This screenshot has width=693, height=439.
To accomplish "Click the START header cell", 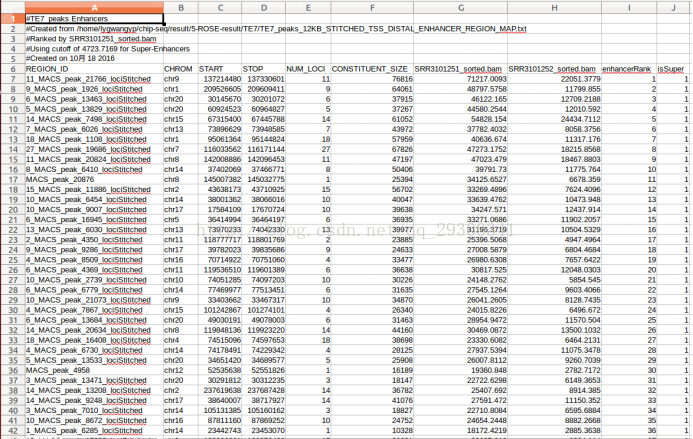I will tap(220, 69).
